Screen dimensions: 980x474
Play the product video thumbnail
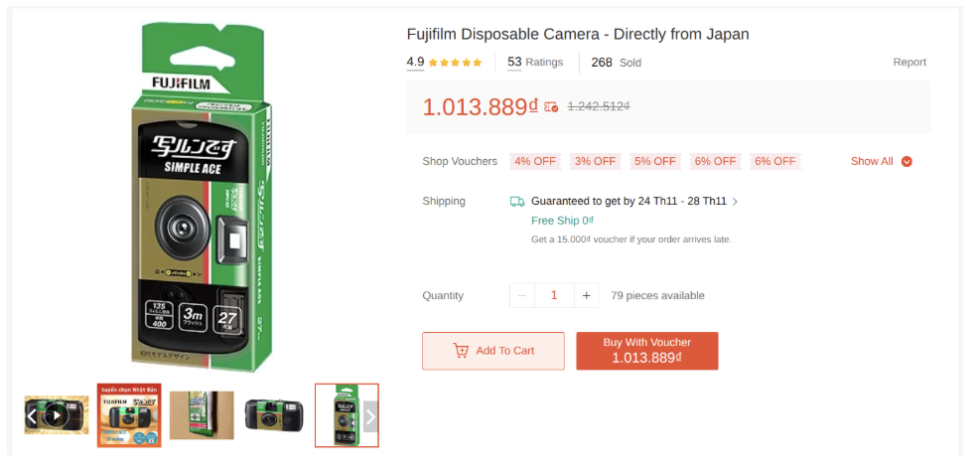pos(57,414)
